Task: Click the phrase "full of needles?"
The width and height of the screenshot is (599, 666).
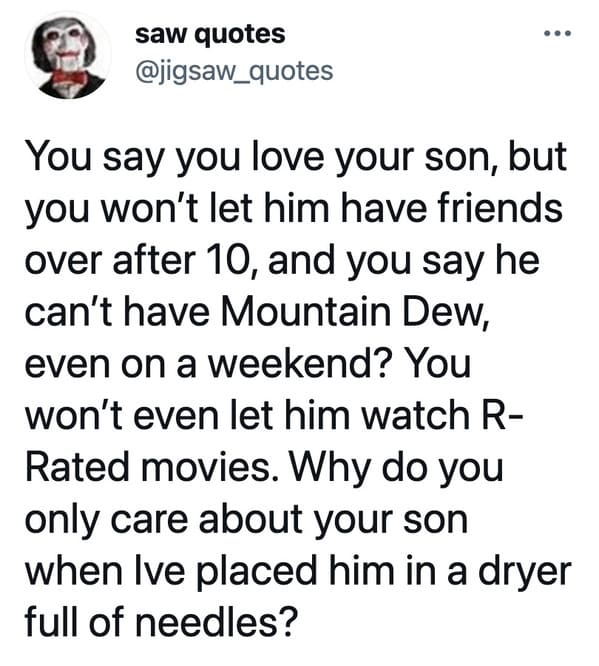Action: (x=159, y=623)
